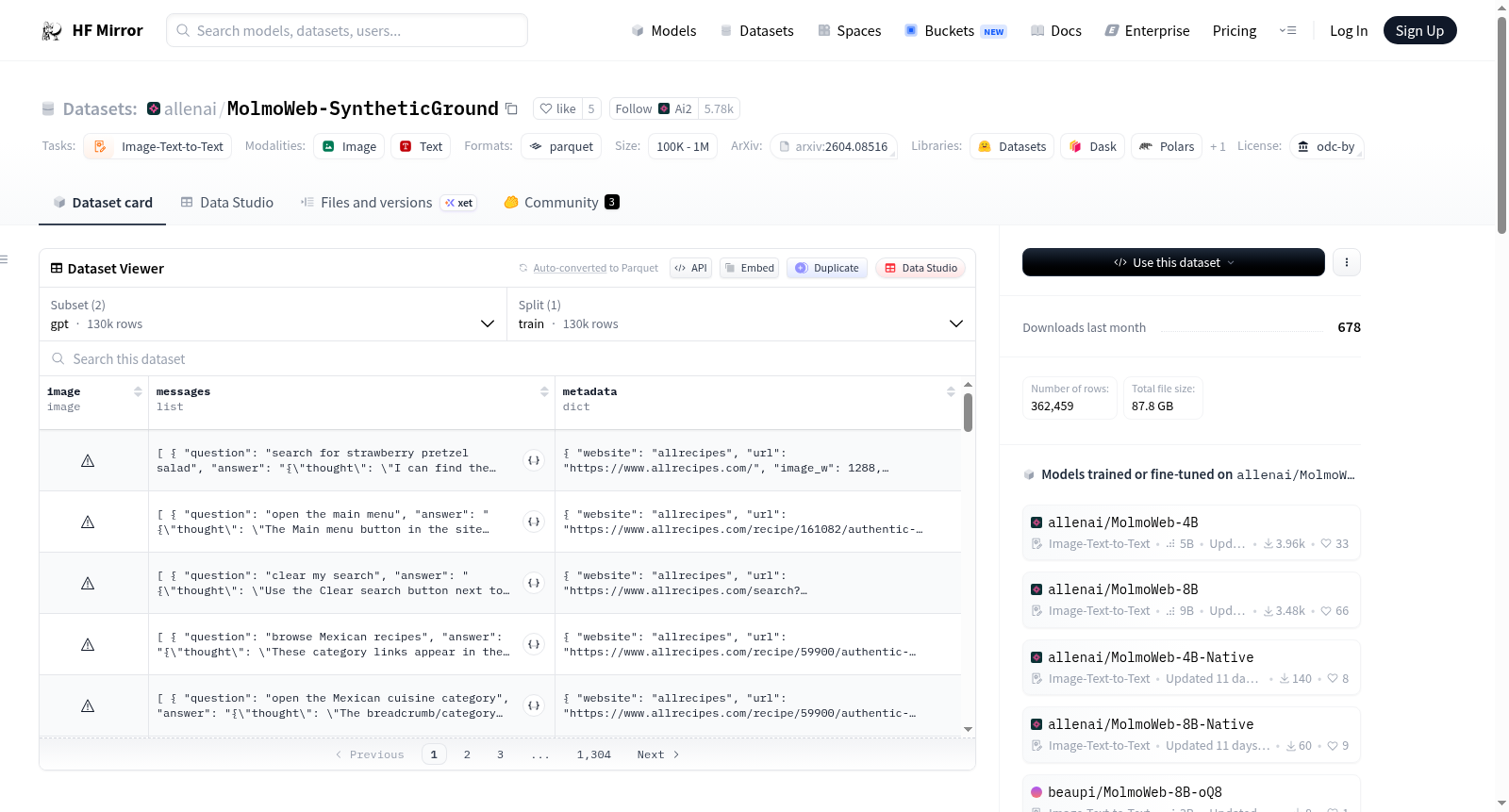Screen dimensions: 1509x812
Task: Open the arxiv:2604.08516 paper tag
Action: [x=833, y=146]
